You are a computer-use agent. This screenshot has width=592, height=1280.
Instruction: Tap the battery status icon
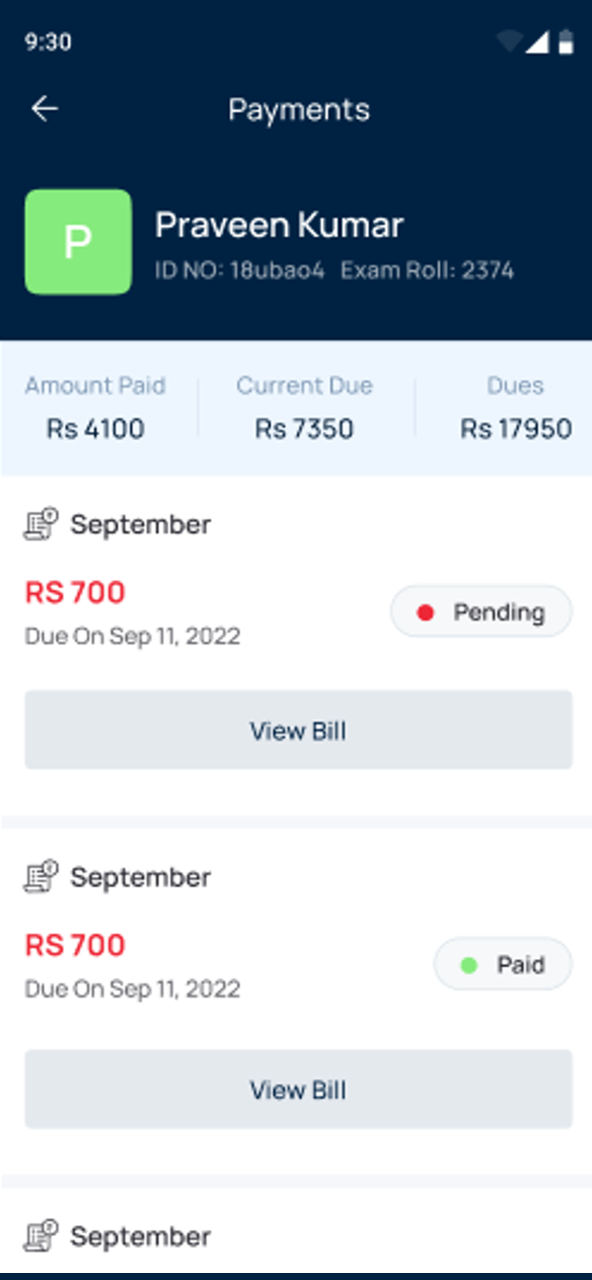(566, 42)
